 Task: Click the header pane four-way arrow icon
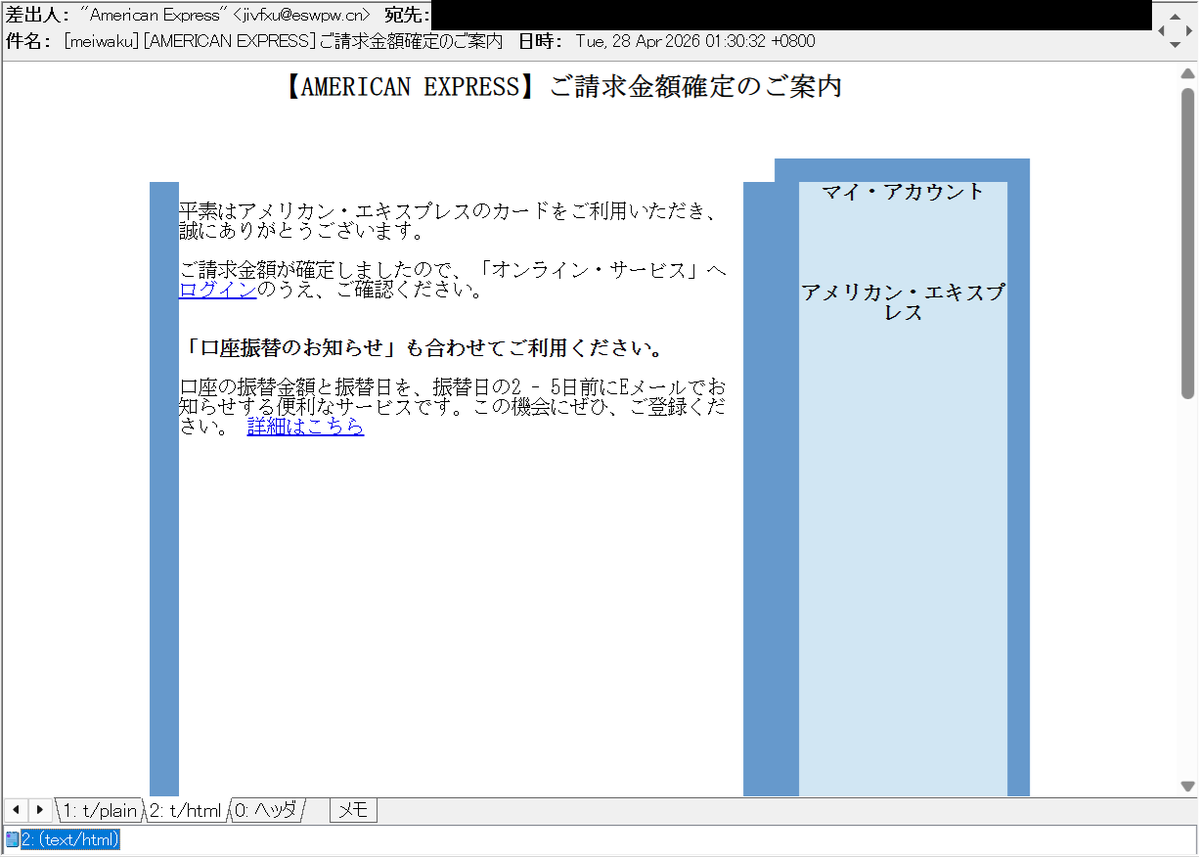(1175, 31)
